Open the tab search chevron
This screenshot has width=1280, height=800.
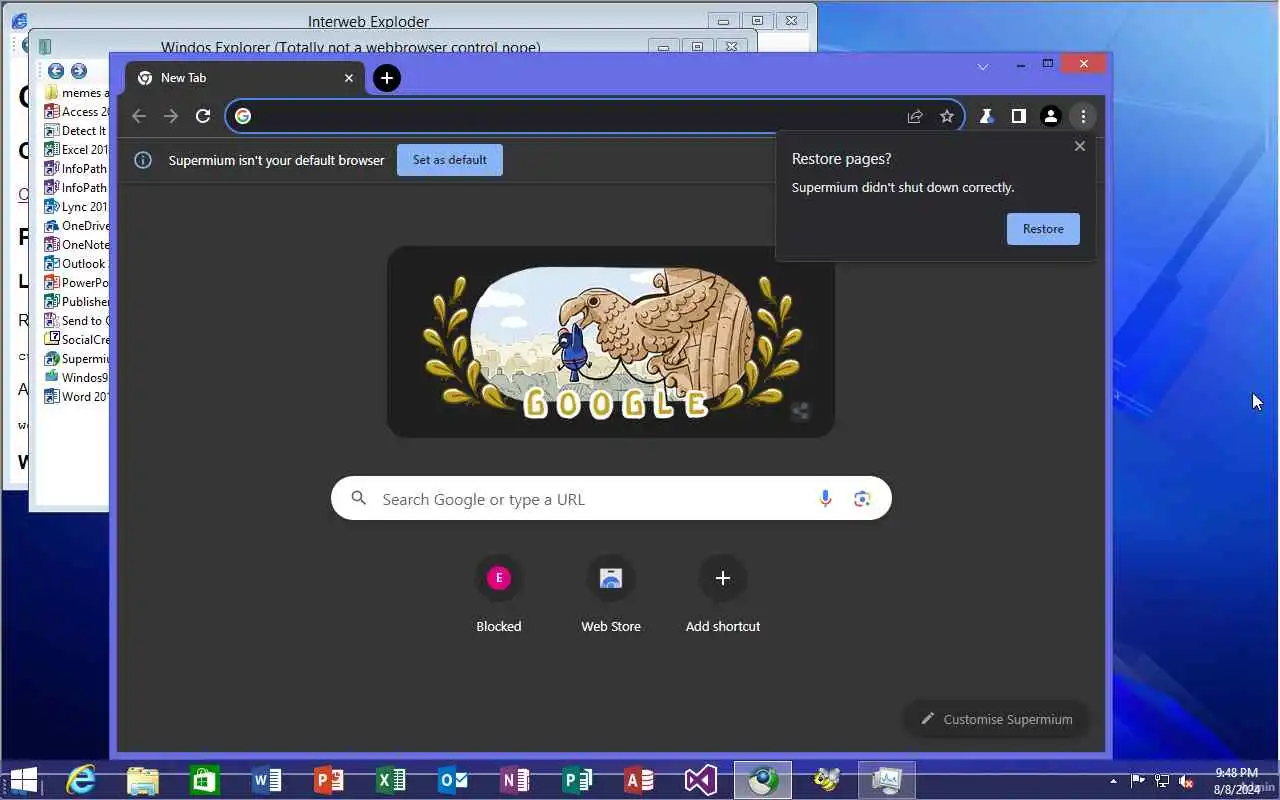(x=983, y=66)
